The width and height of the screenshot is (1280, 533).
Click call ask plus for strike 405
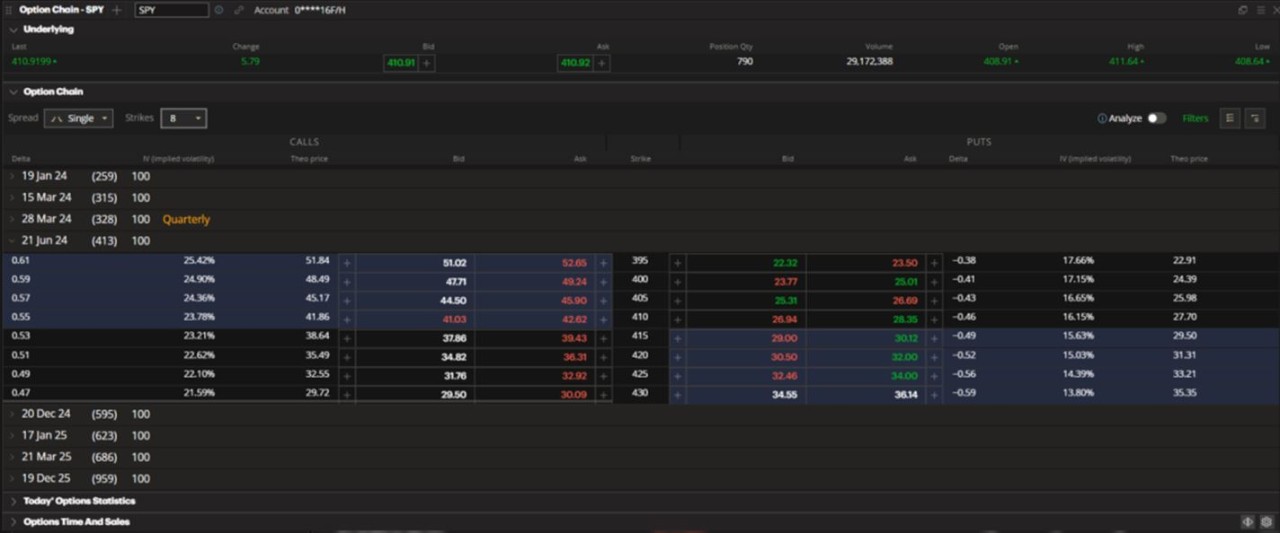603,300
